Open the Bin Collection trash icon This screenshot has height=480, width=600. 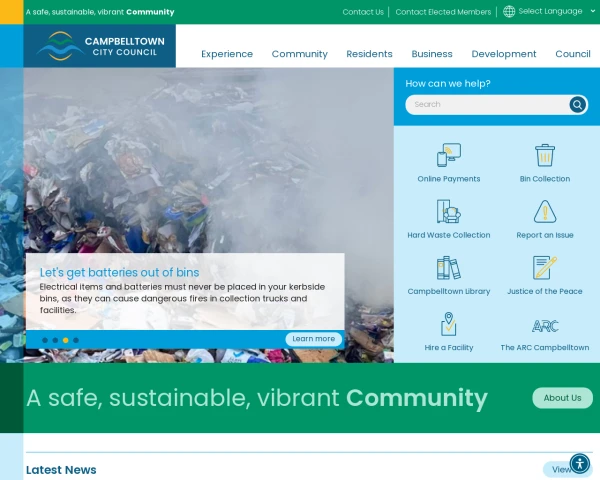tap(545, 155)
